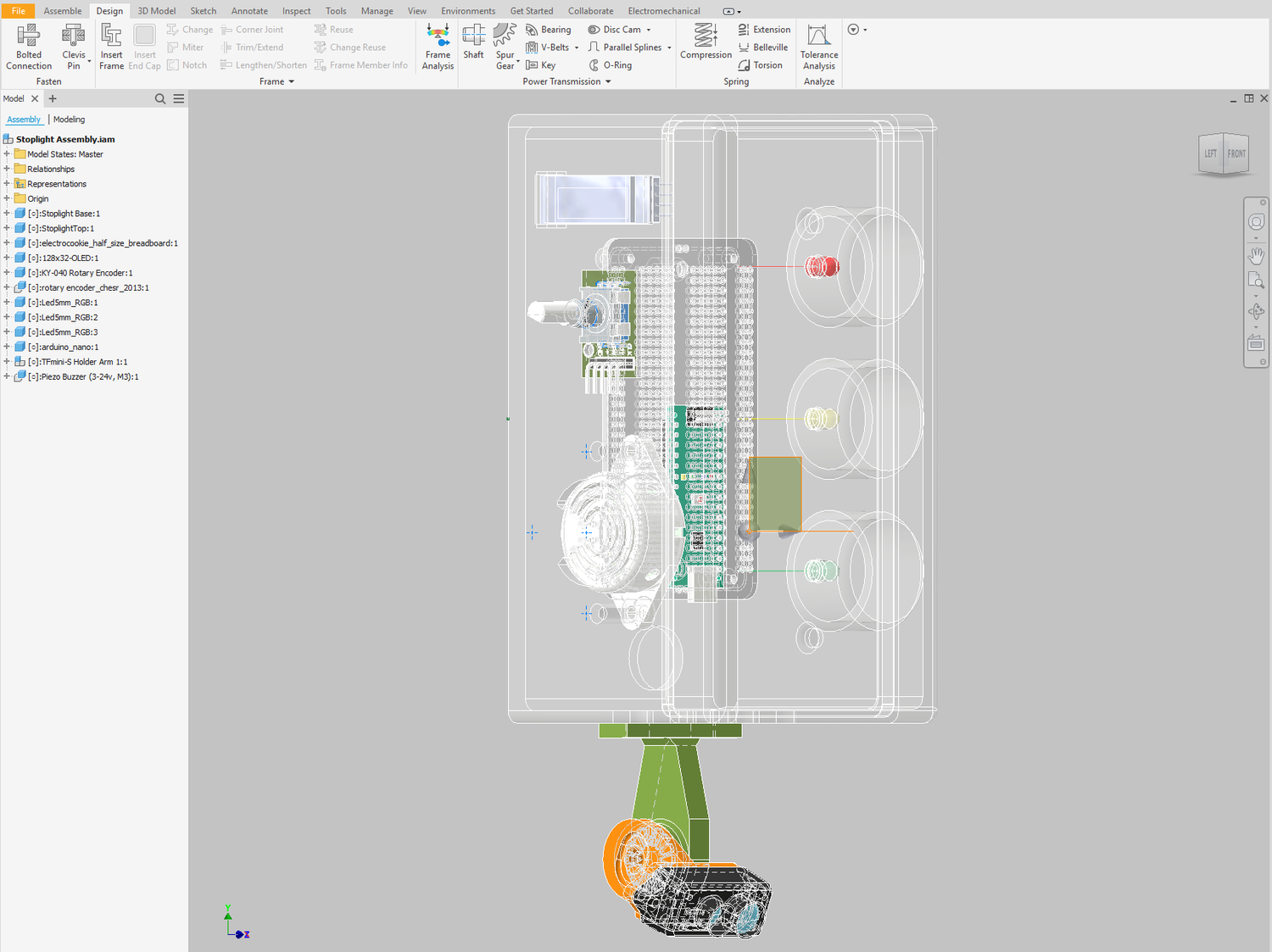The height and width of the screenshot is (952, 1272).
Task: Open the Key connection tool
Action: coord(541,65)
